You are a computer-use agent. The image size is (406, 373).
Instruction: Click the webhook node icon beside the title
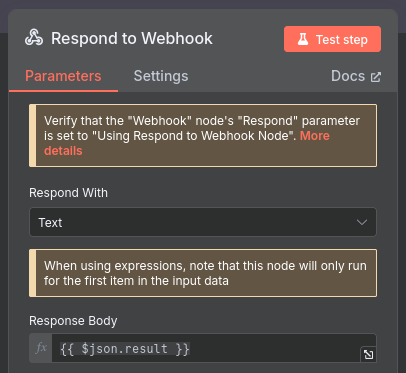tap(34, 37)
